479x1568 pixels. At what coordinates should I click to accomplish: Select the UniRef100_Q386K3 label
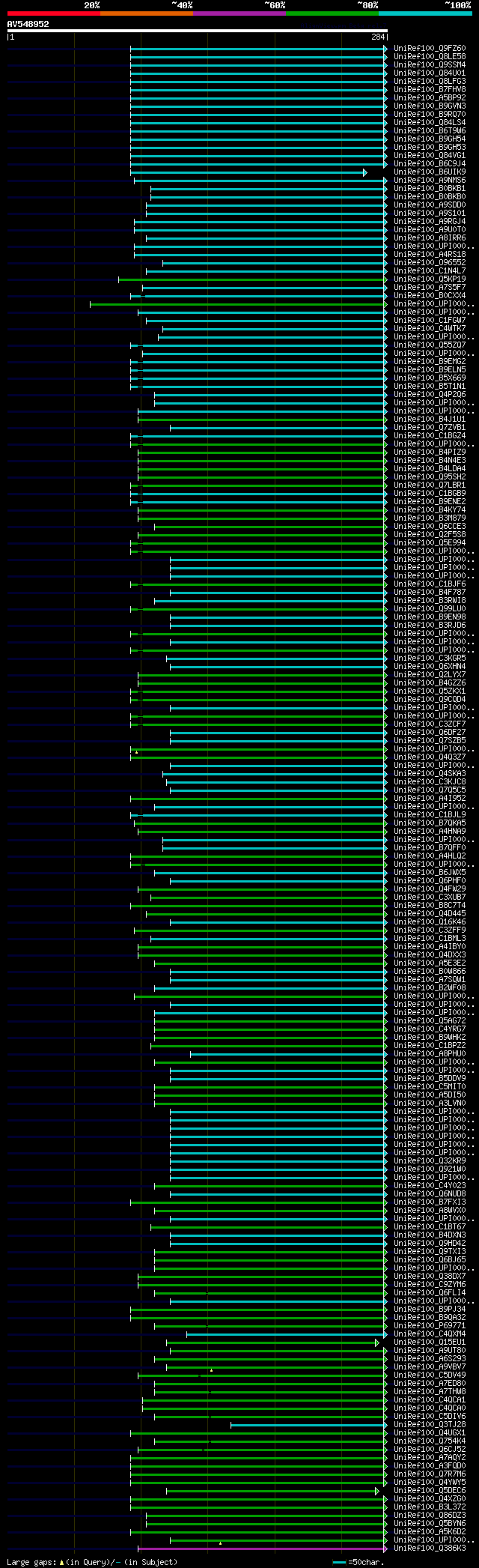[430, 1549]
